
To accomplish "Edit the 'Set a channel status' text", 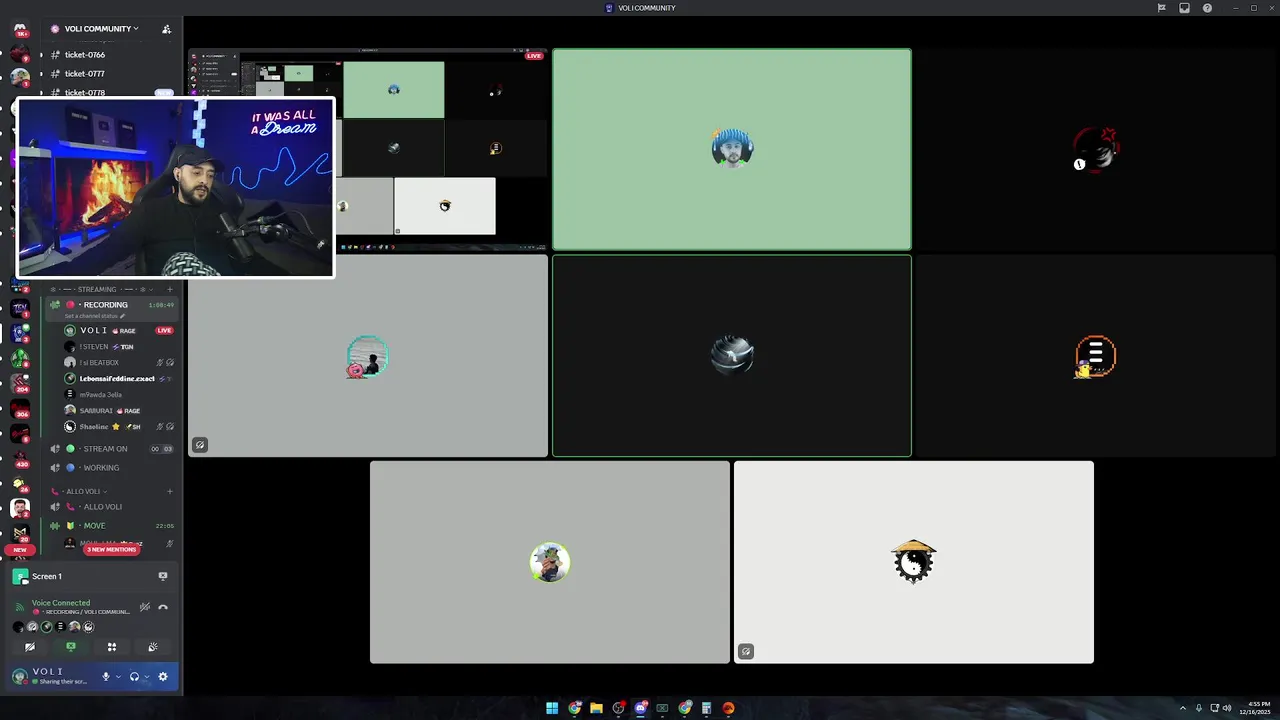I will 95,316.
